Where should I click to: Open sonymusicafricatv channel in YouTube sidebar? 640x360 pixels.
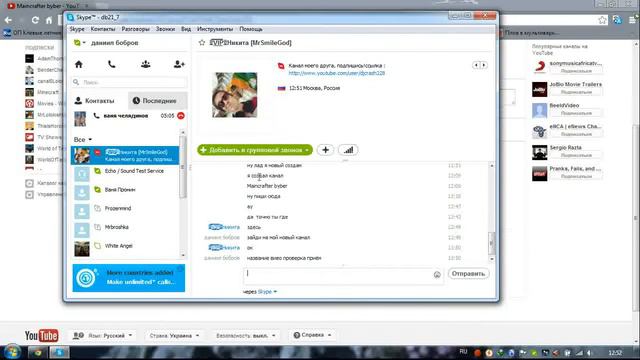coord(575,63)
